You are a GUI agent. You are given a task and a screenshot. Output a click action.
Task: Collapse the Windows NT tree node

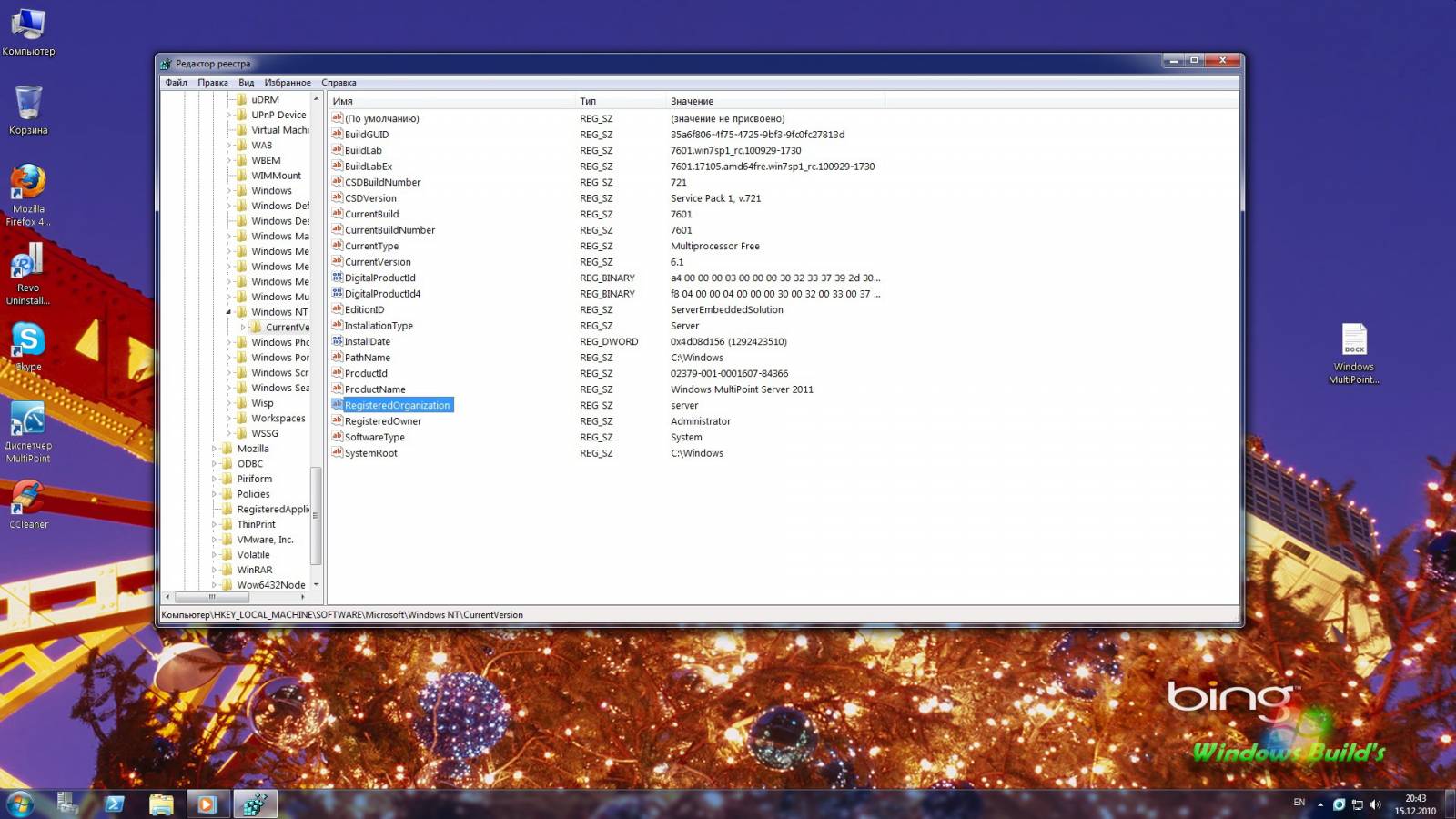pos(228,312)
